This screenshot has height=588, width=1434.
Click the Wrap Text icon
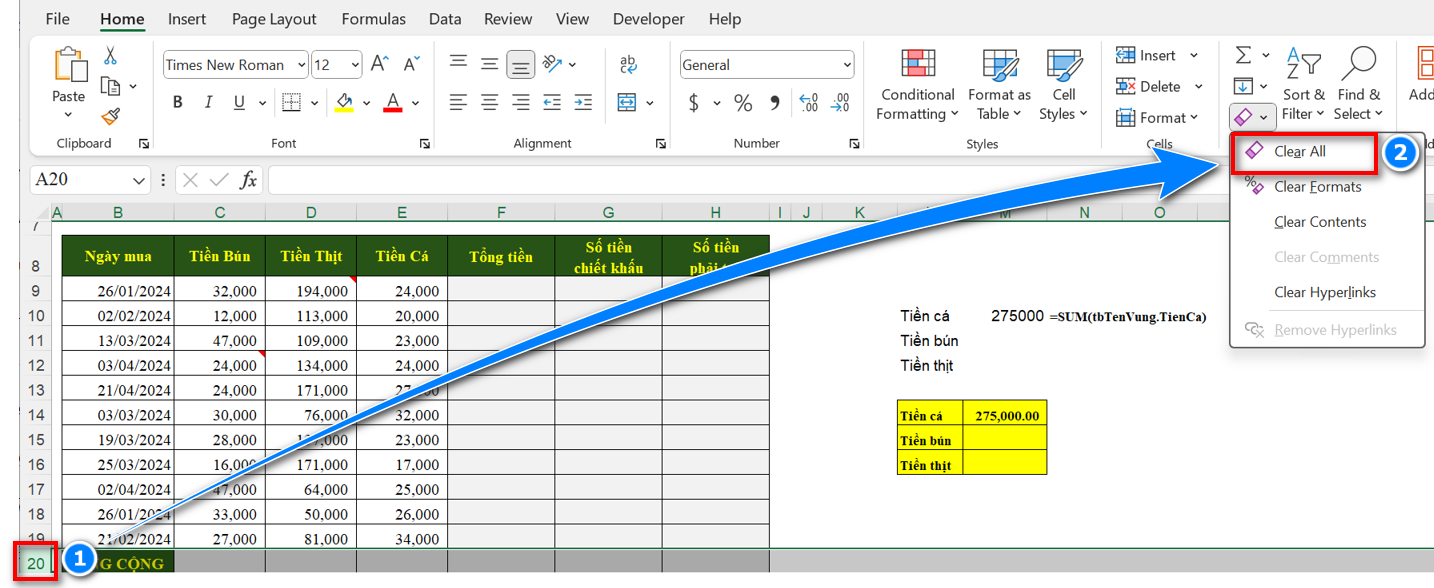coord(628,65)
